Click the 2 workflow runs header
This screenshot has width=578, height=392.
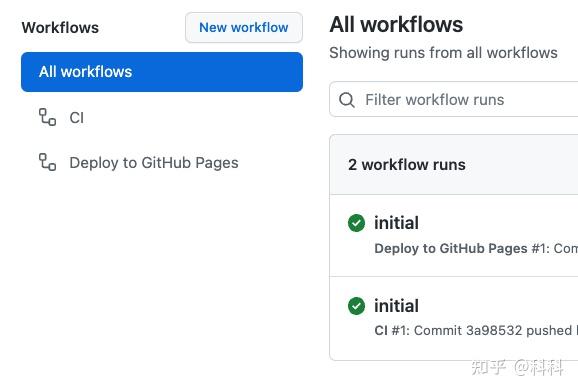click(407, 164)
